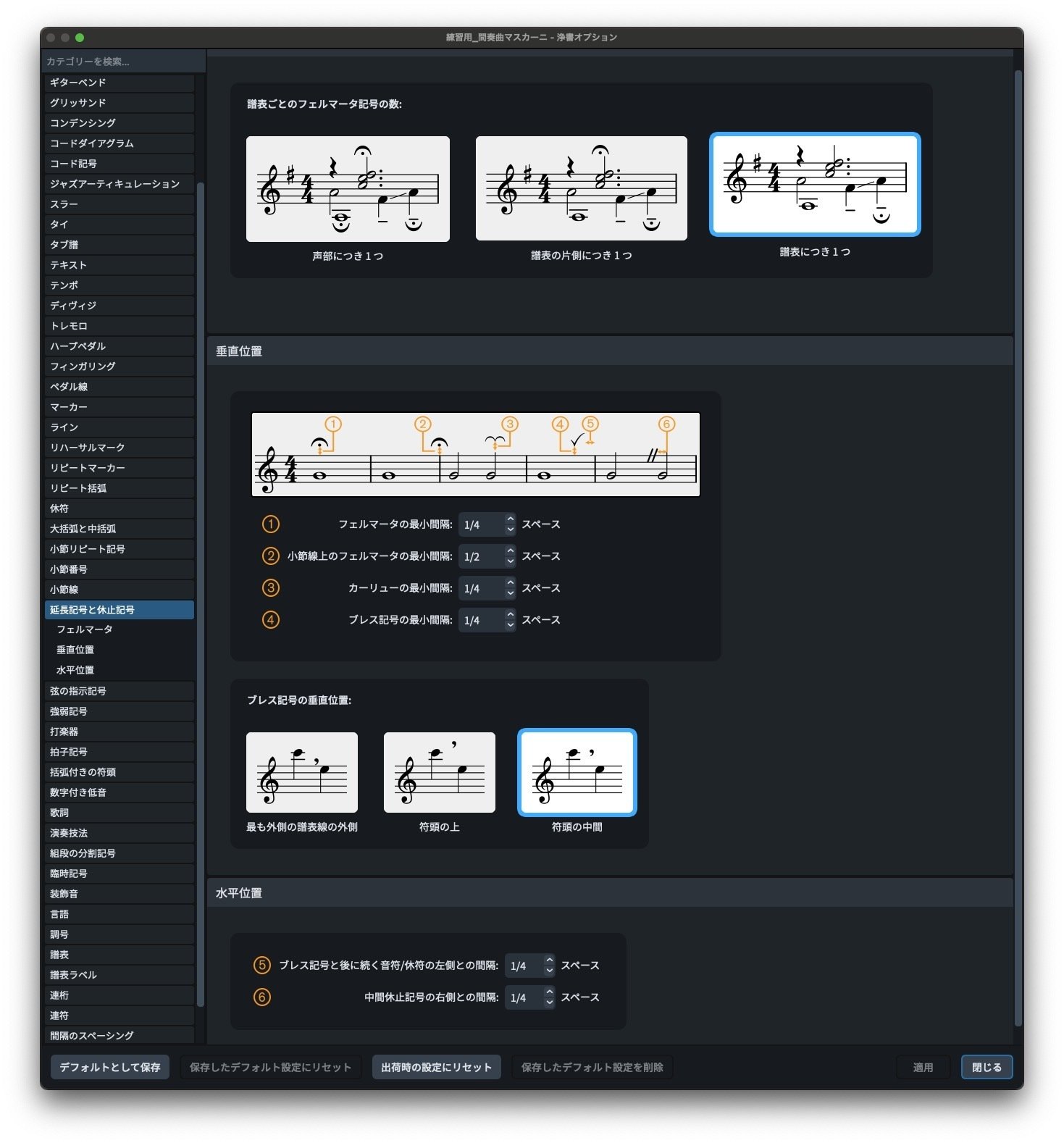Jump to フェルマータ subsection
Image resolution: width=1064 pixels, height=1143 pixels.
click(85, 629)
